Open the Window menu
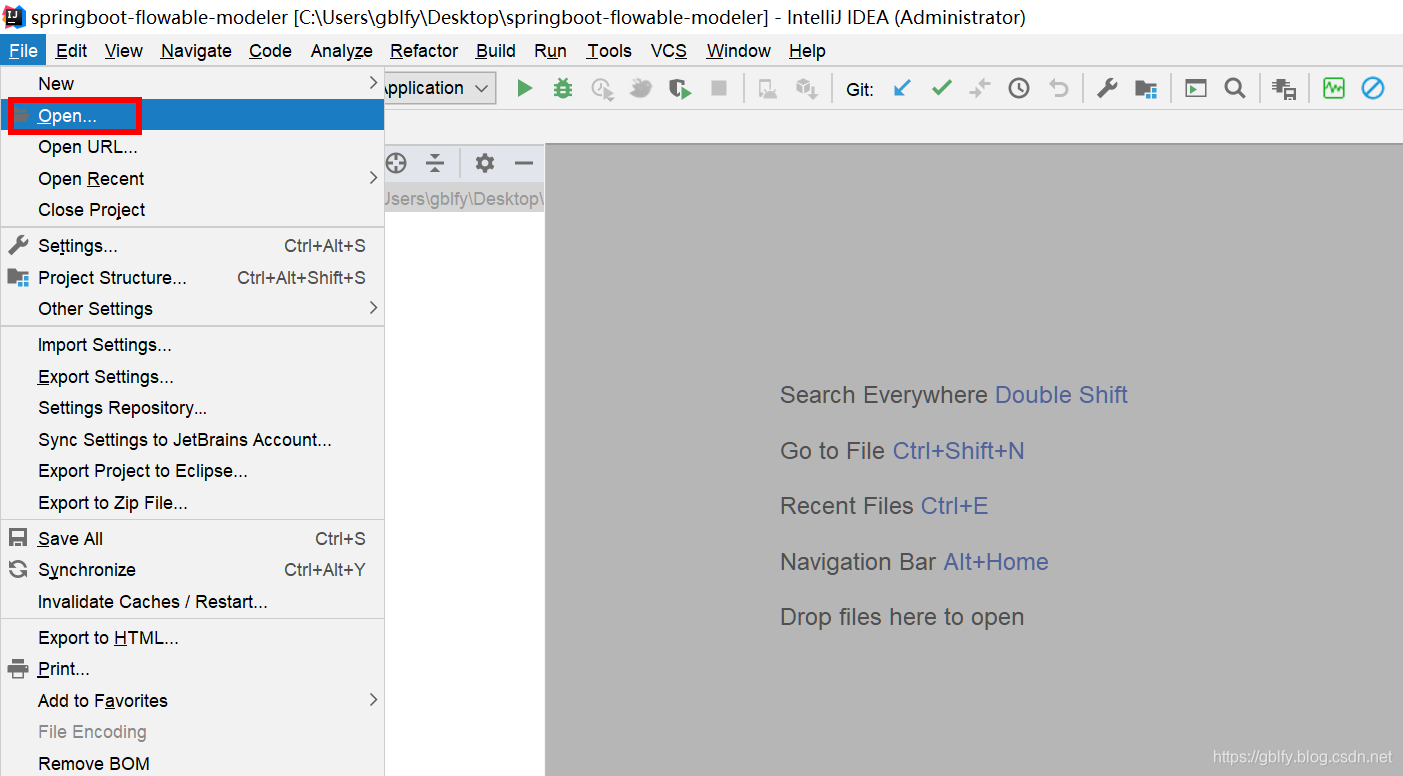This screenshot has height=776, width=1403. click(x=738, y=51)
